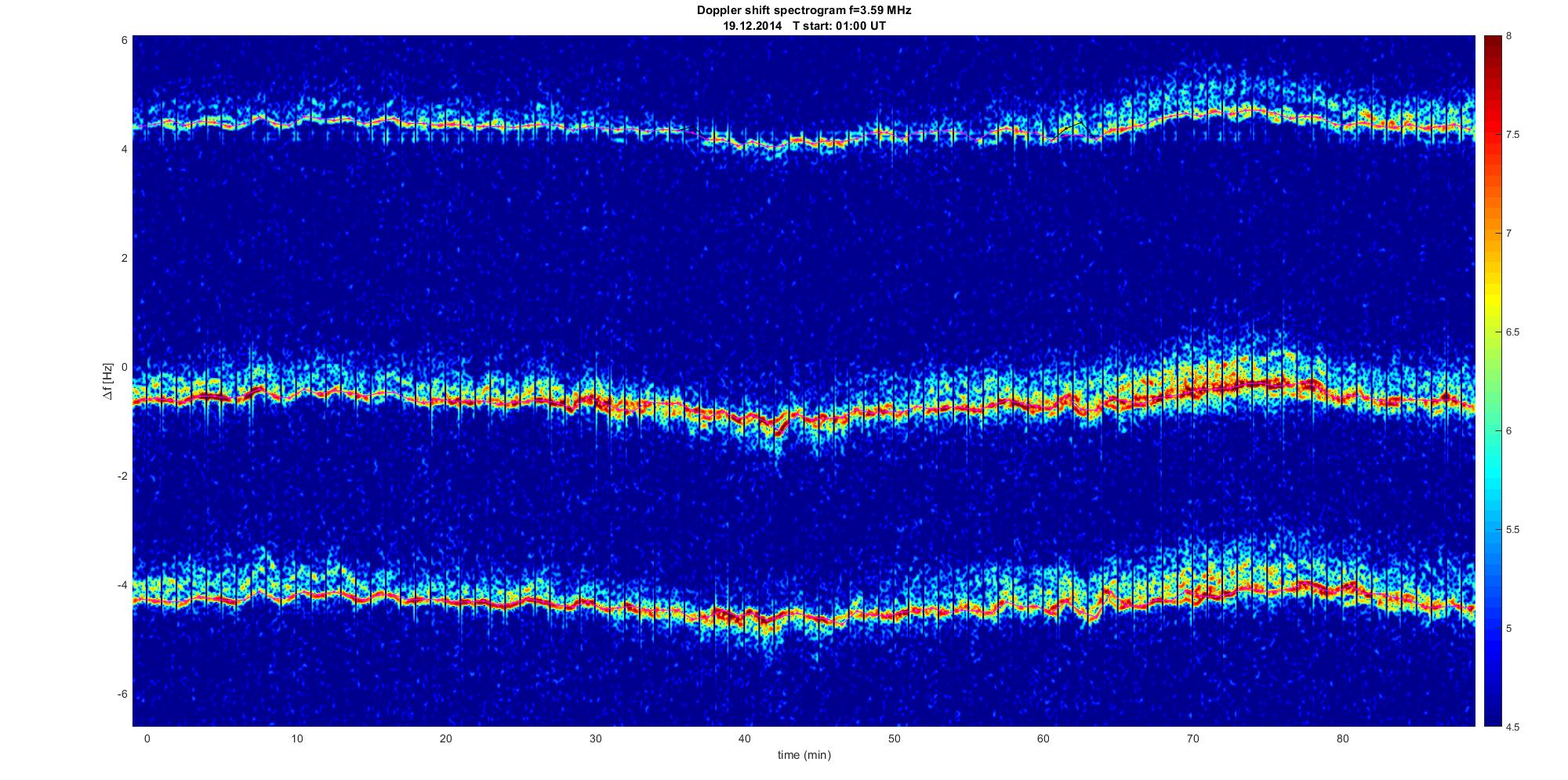Click the x-axis tick label "10"
Viewport: 1568px width, 780px height.
296,738
